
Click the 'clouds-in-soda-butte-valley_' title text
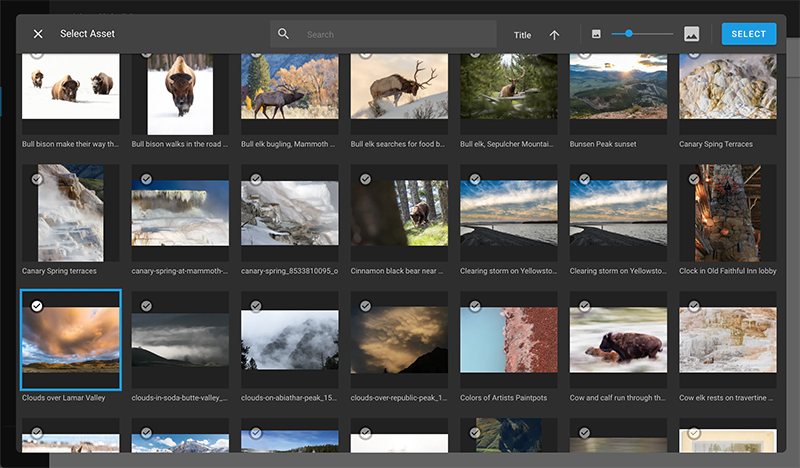point(179,398)
